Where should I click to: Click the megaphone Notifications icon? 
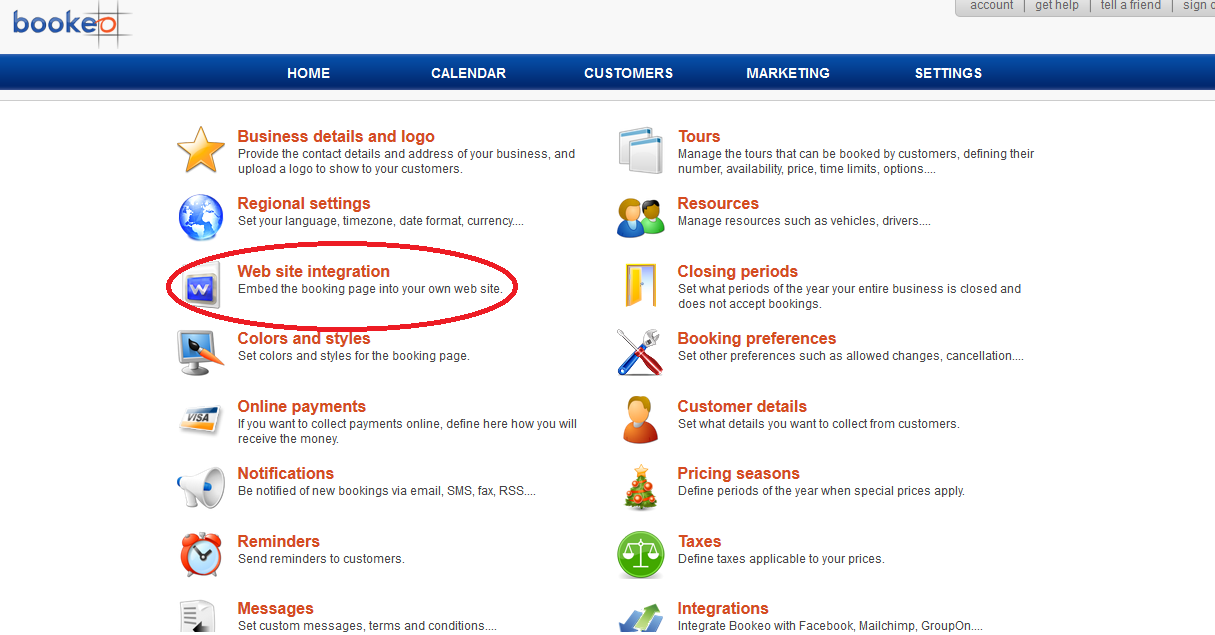tap(201, 487)
